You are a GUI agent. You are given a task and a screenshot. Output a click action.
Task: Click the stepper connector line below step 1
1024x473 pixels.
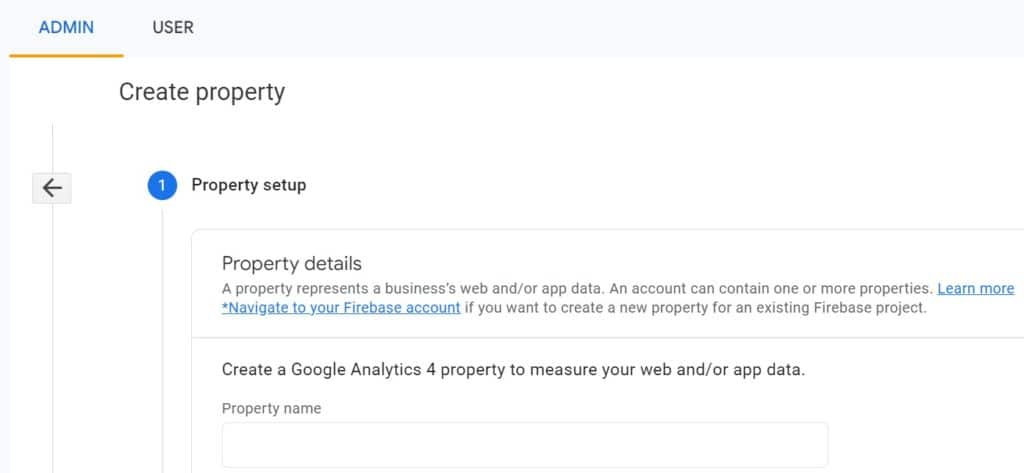tap(163, 340)
